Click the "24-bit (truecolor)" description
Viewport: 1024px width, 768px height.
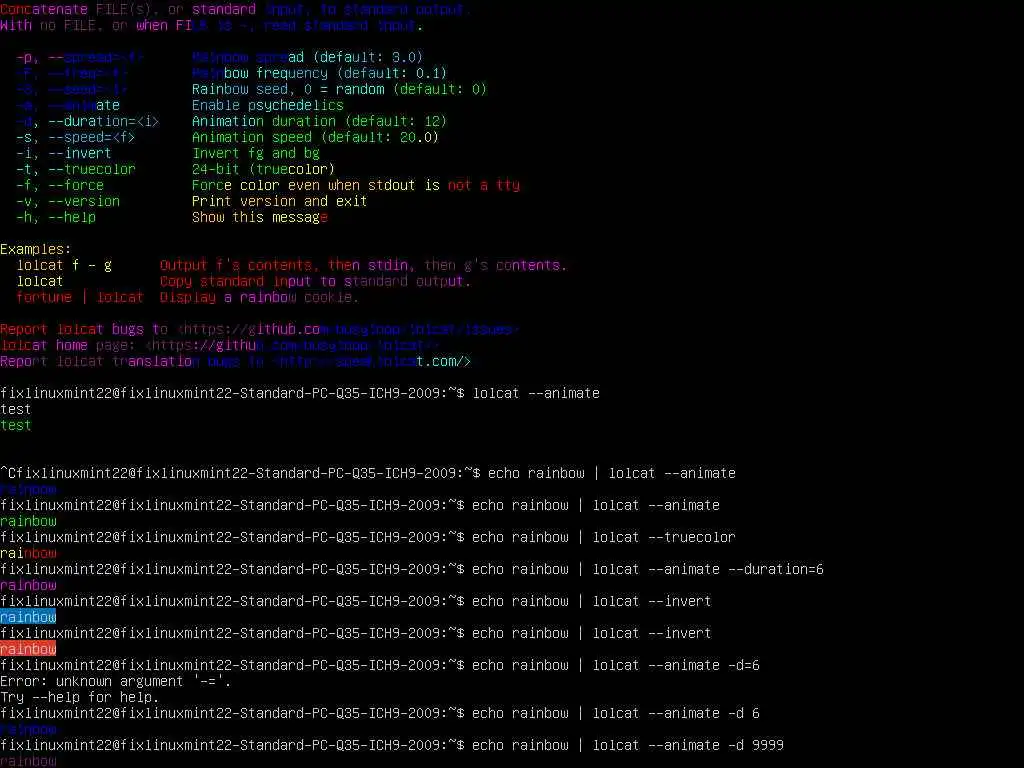coord(263,169)
